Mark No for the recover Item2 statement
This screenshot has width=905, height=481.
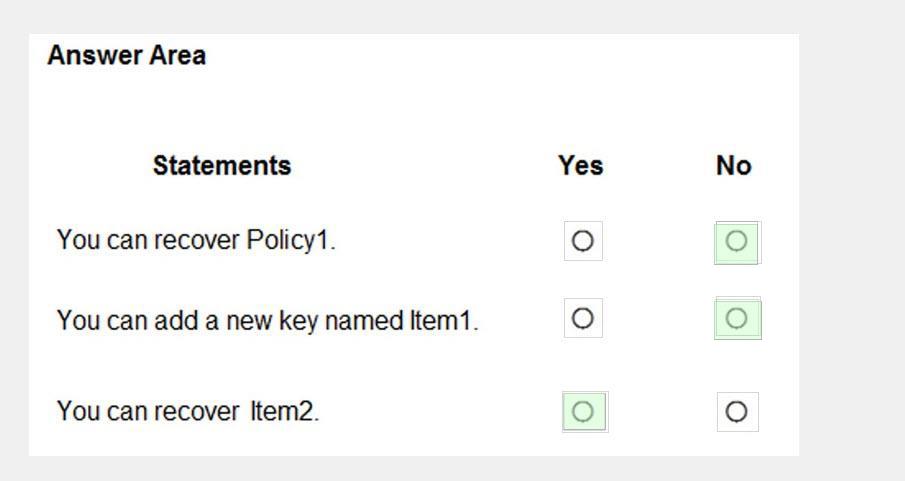coord(737,412)
